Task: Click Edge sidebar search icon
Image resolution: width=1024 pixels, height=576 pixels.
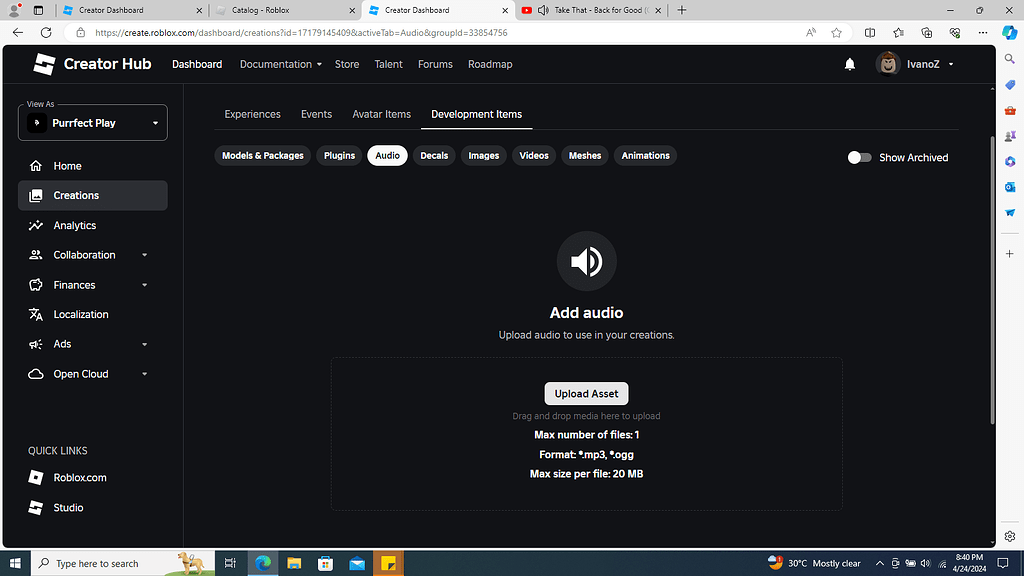Action: [1010, 59]
